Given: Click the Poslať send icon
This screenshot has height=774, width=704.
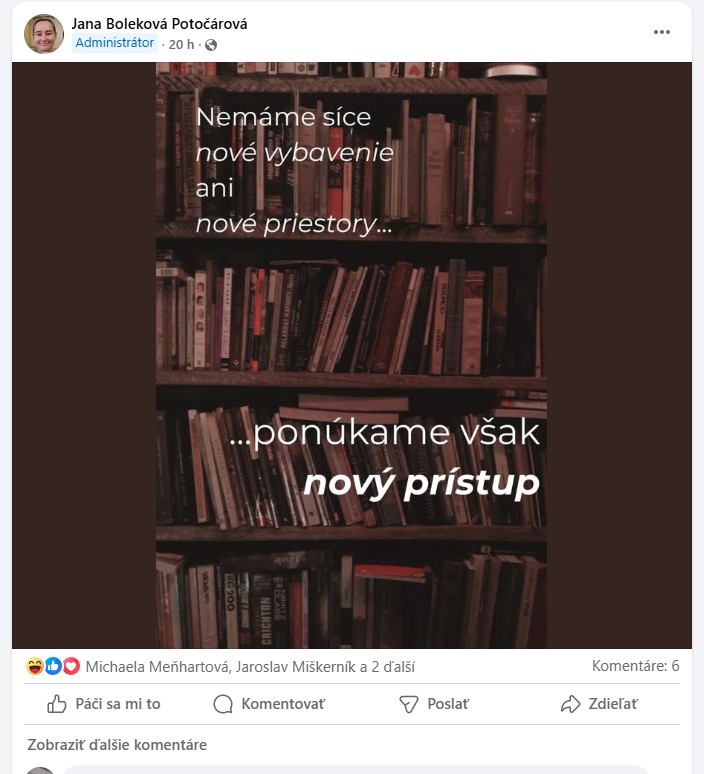Looking at the screenshot, I should (408, 704).
